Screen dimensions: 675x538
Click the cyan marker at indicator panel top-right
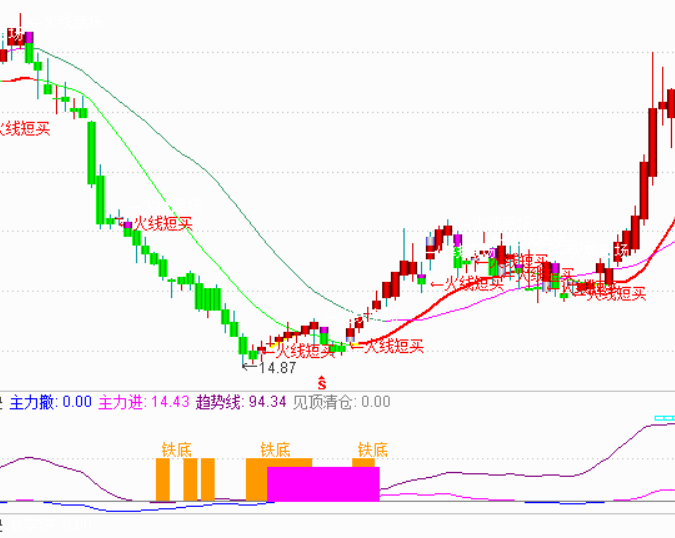pos(664,418)
